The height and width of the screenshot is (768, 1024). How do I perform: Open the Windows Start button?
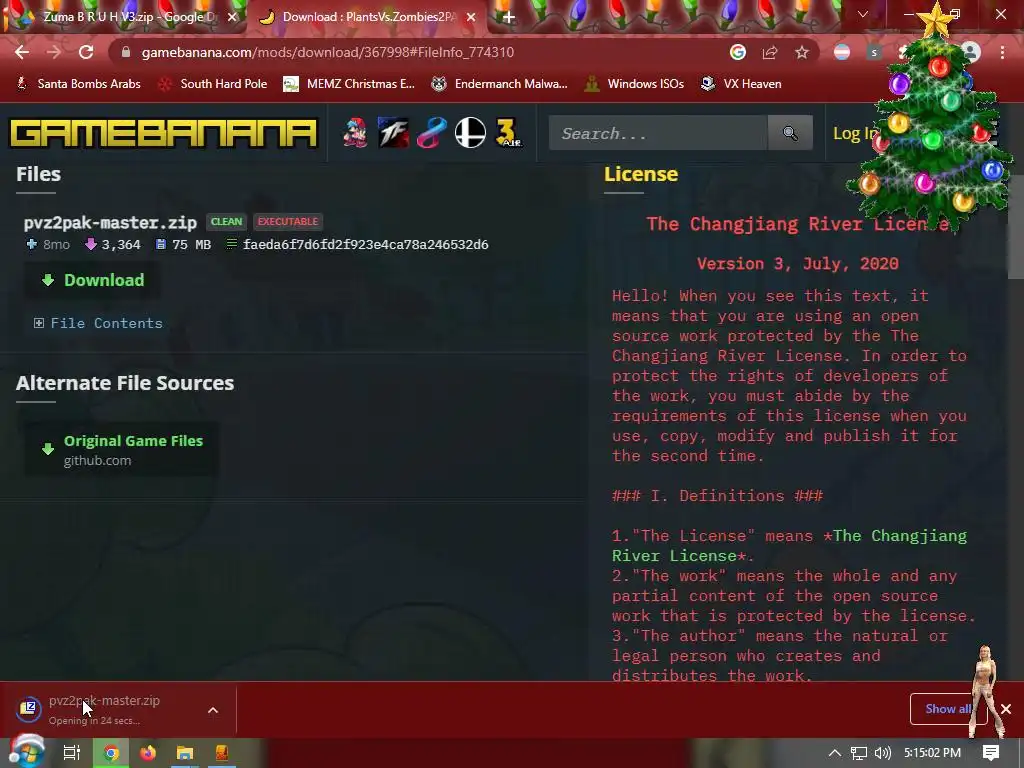click(x=26, y=753)
